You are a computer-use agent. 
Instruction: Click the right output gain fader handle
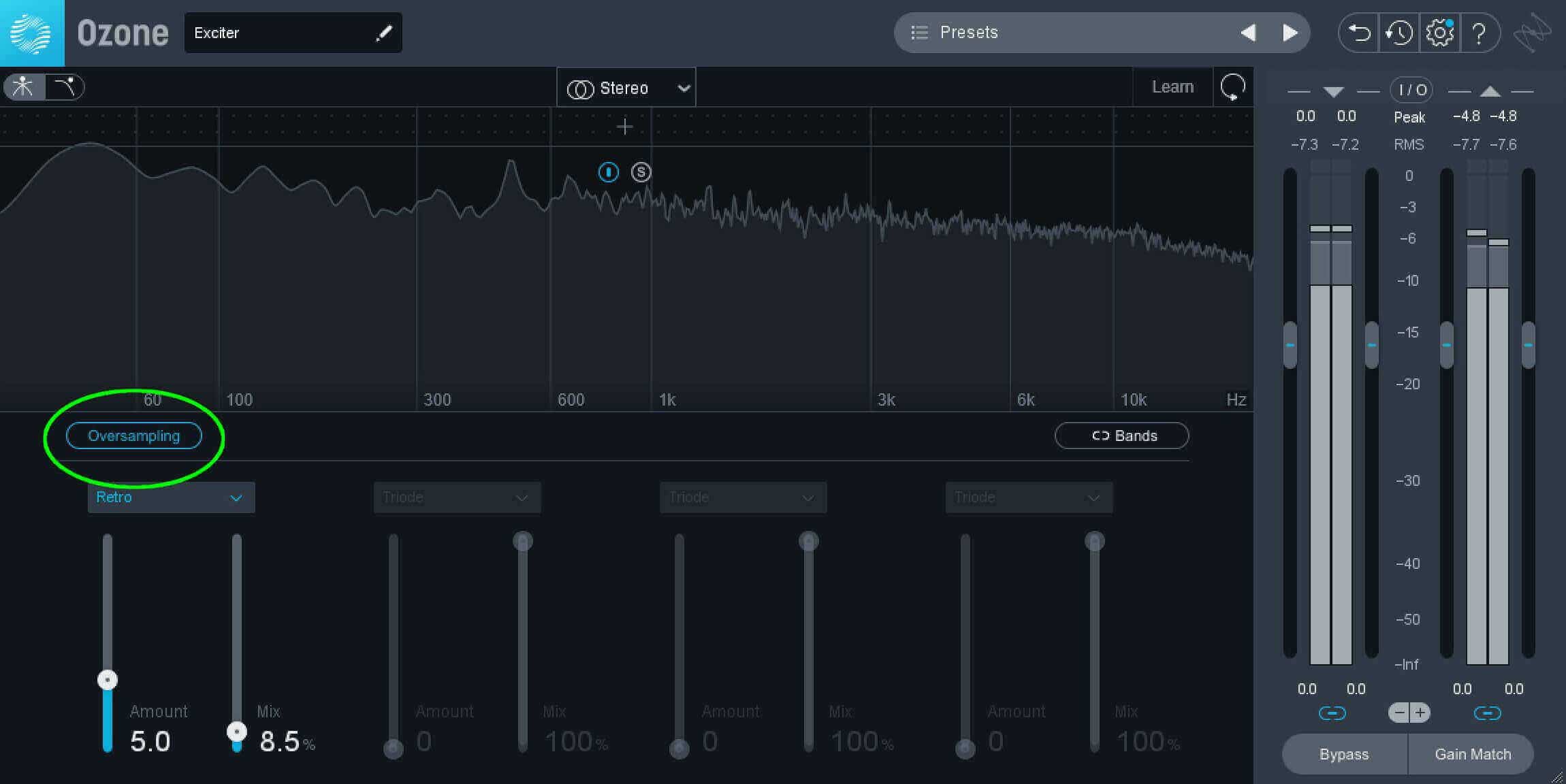click(1529, 345)
